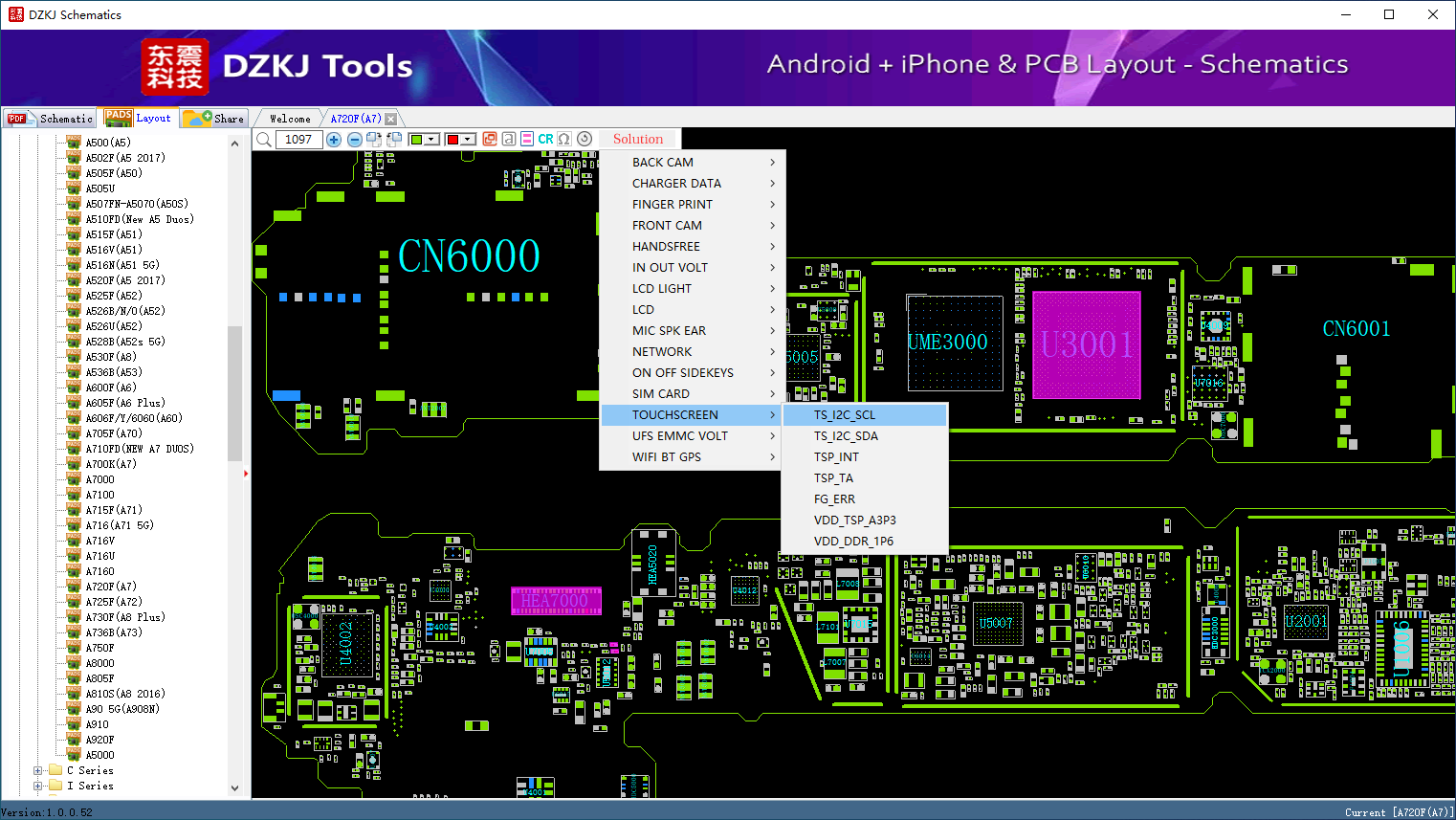Click the CN6000 connector label
1456x820 pixels.
click(x=469, y=255)
